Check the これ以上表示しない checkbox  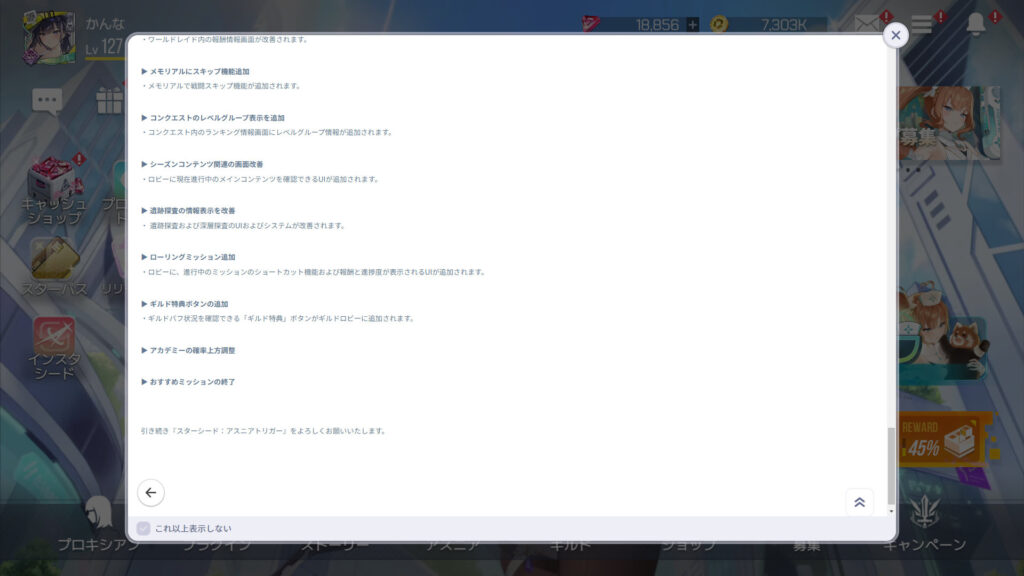tap(143, 528)
